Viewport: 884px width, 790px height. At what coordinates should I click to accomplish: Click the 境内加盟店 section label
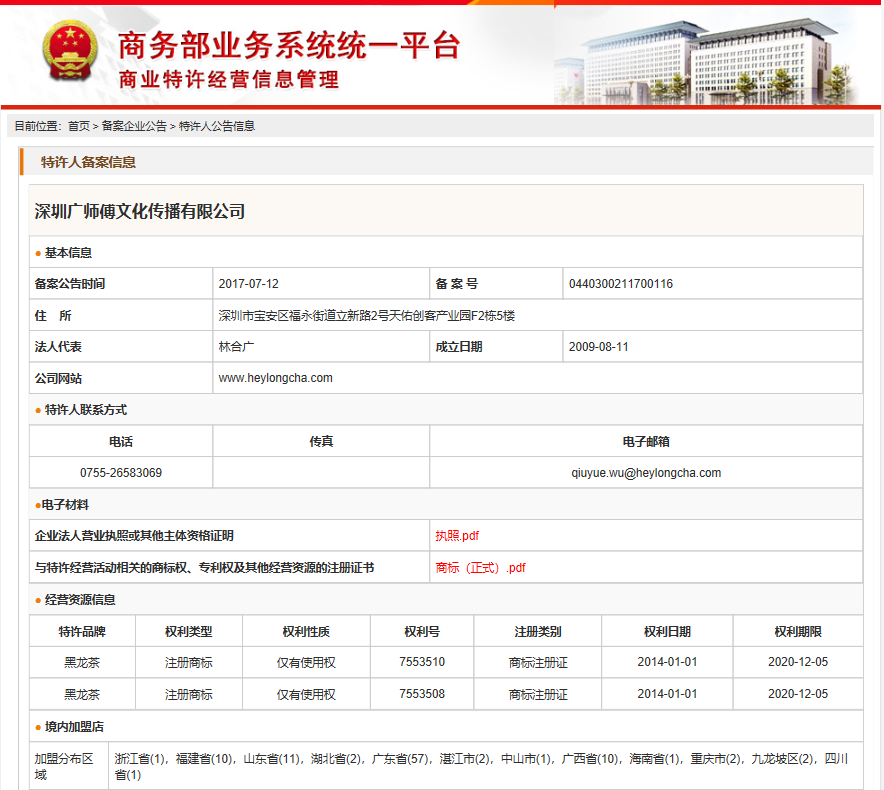coord(74,727)
